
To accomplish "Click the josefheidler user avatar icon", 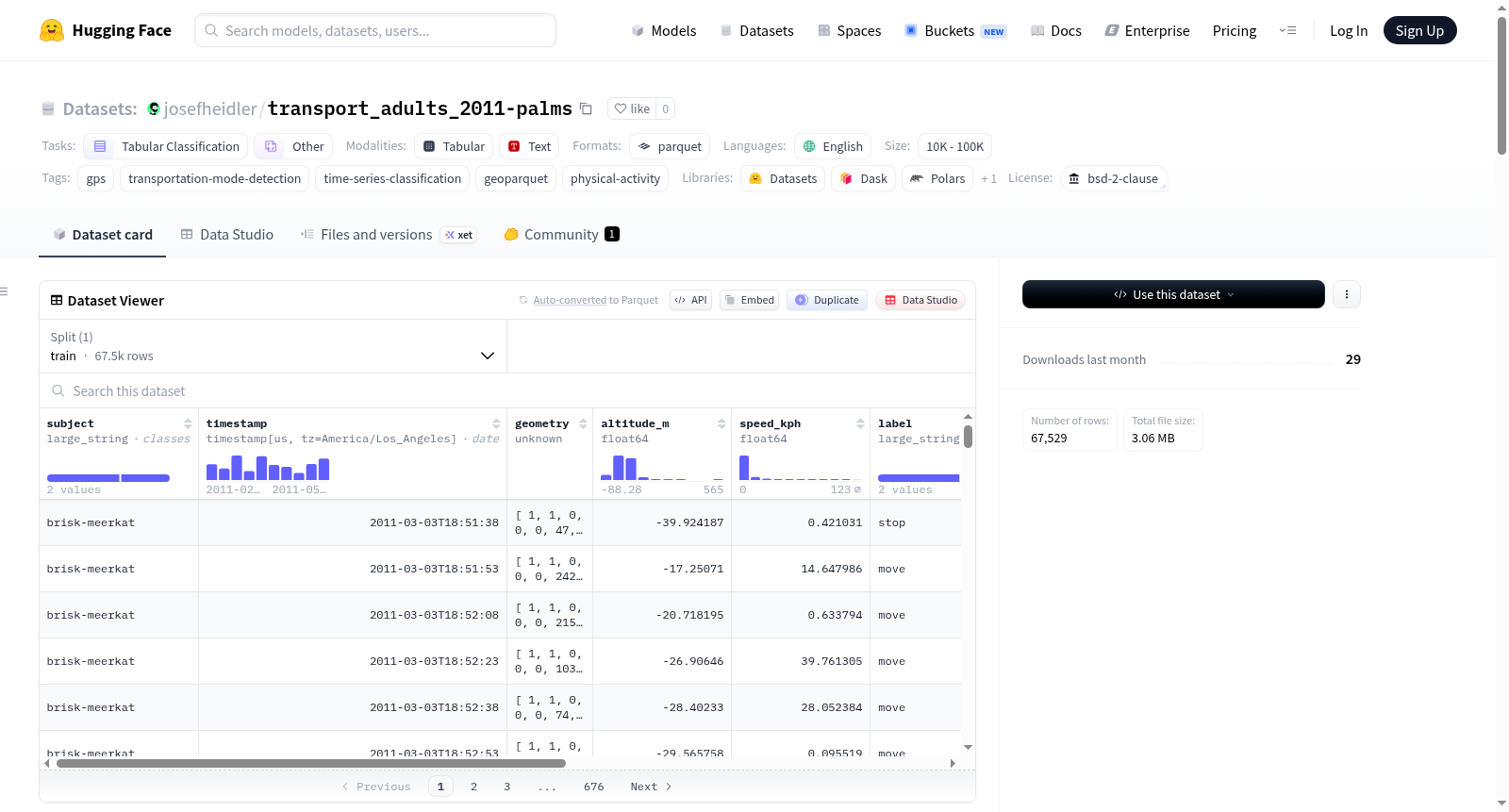I will [154, 108].
